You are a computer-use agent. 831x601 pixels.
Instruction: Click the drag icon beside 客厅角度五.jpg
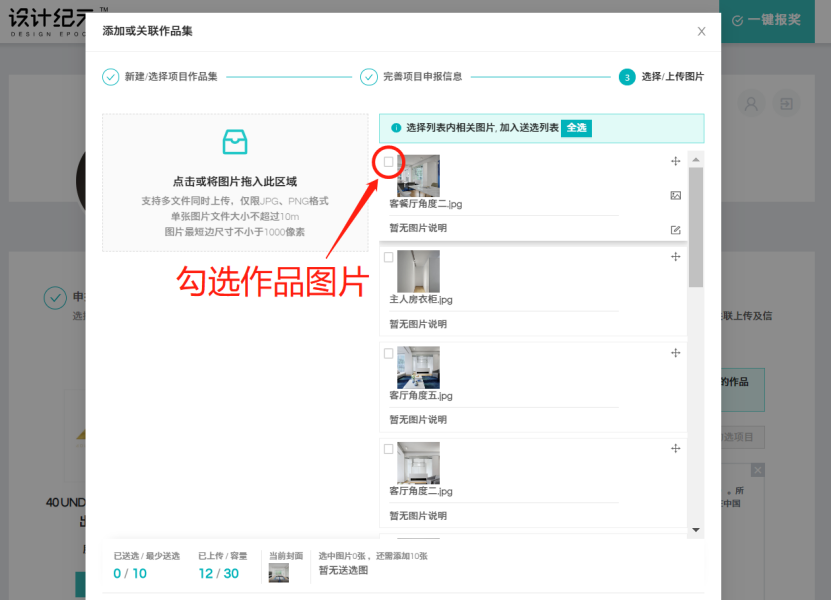click(675, 352)
